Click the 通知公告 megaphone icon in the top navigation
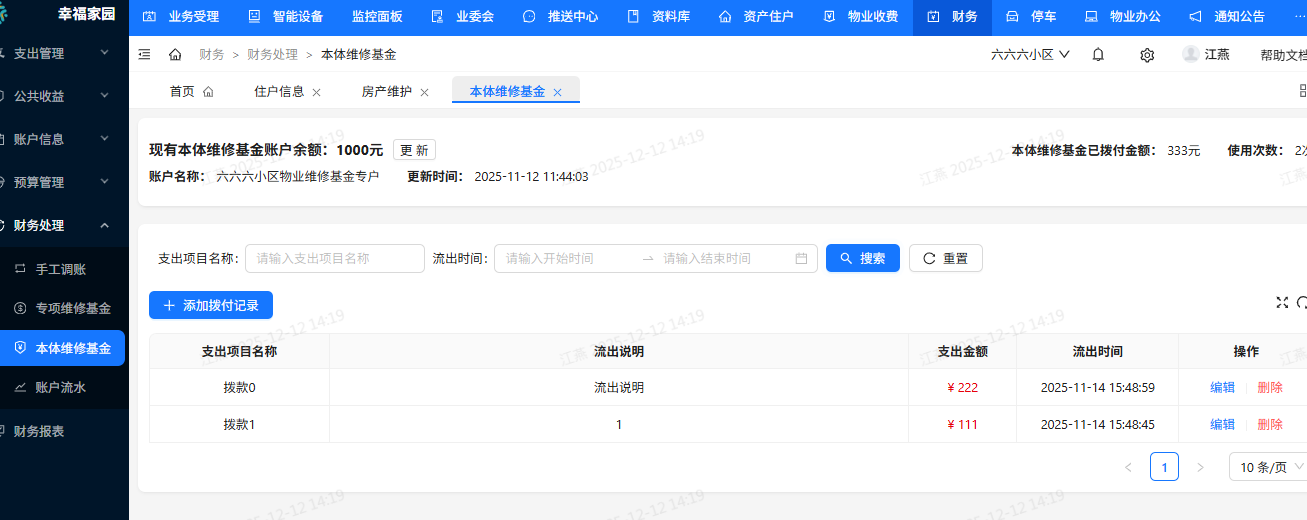The image size is (1307, 520). tap(1195, 17)
